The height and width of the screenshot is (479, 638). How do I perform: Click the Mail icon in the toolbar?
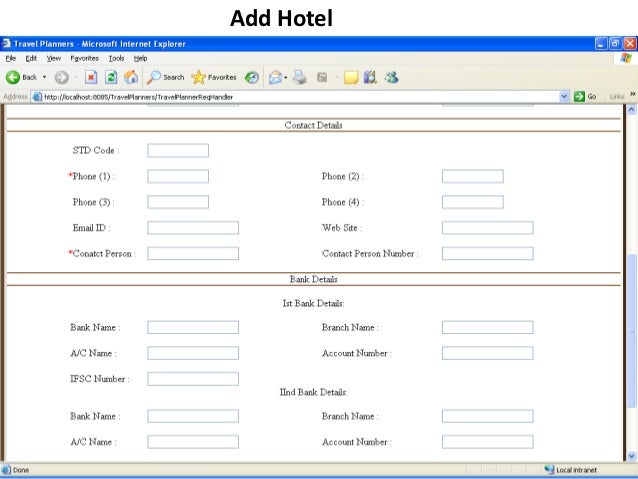tap(275, 77)
